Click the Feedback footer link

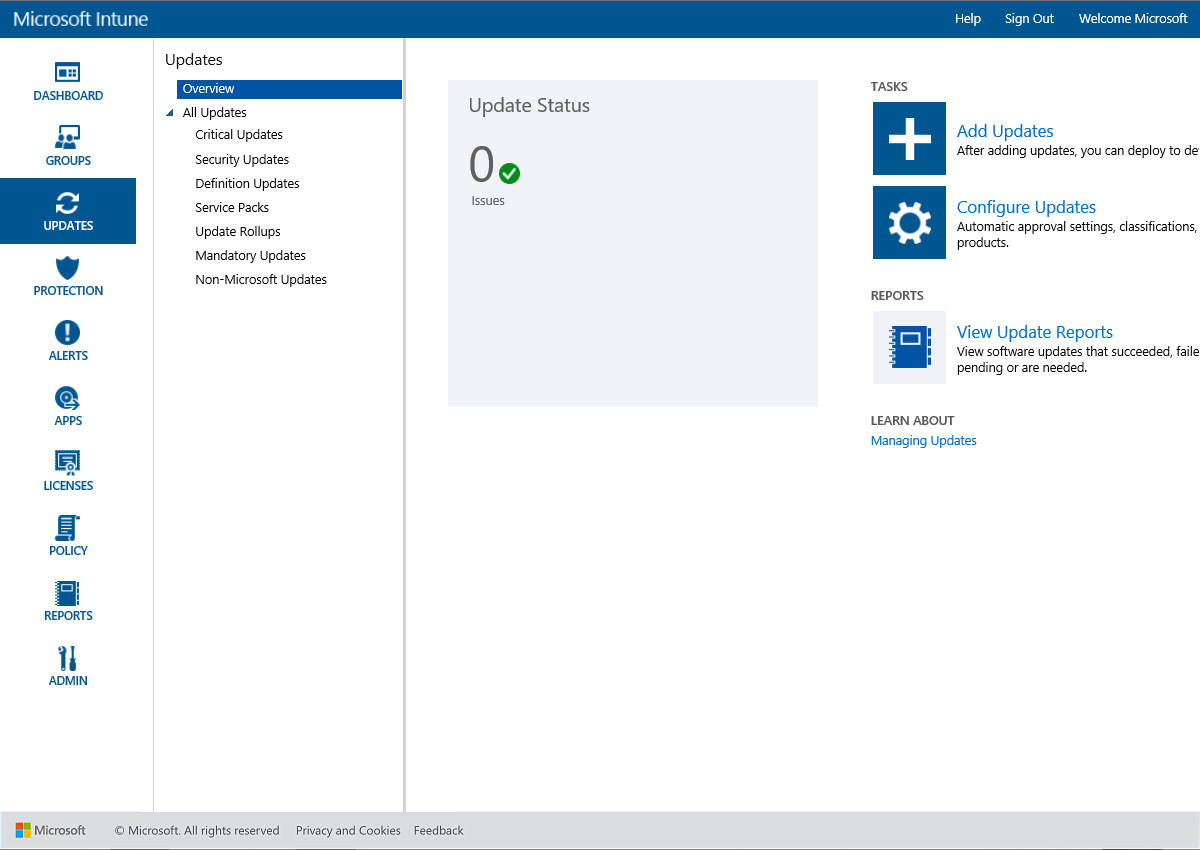pyautogui.click(x=438, y=831)
